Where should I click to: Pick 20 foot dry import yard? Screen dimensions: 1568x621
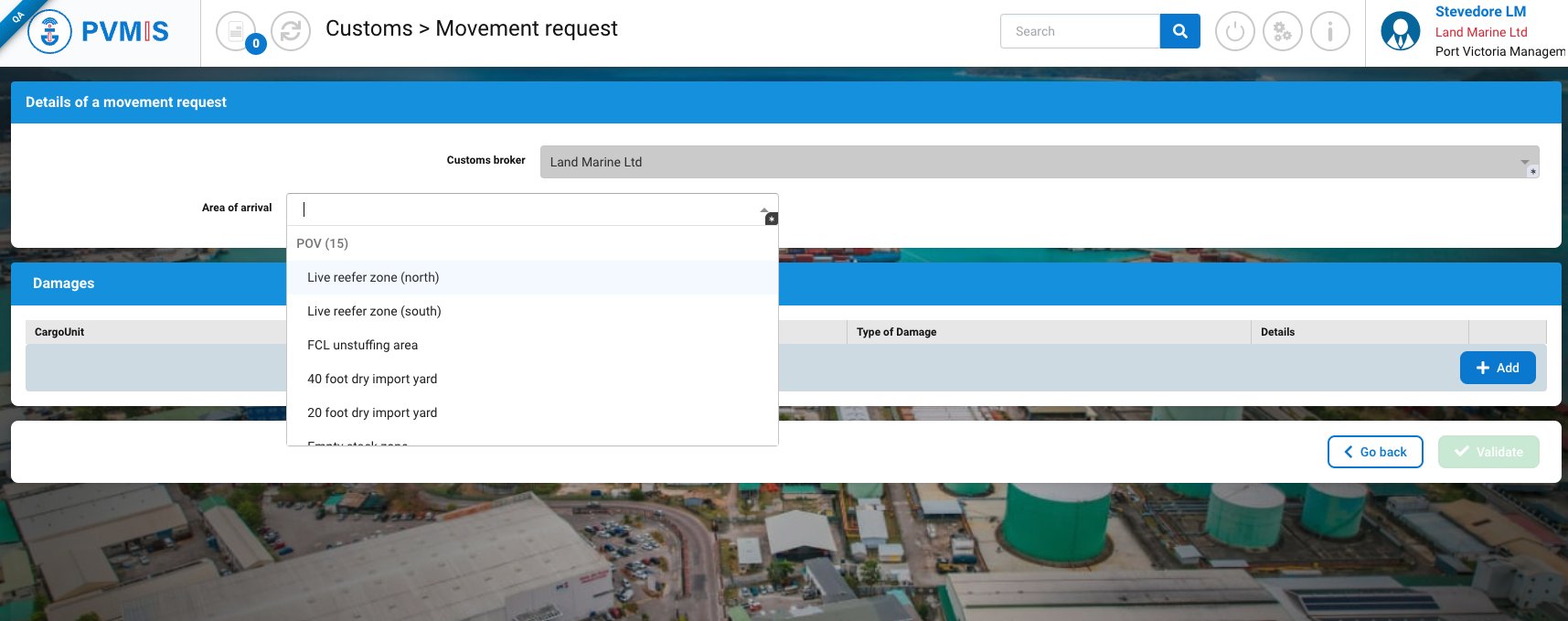click(372, 412)
